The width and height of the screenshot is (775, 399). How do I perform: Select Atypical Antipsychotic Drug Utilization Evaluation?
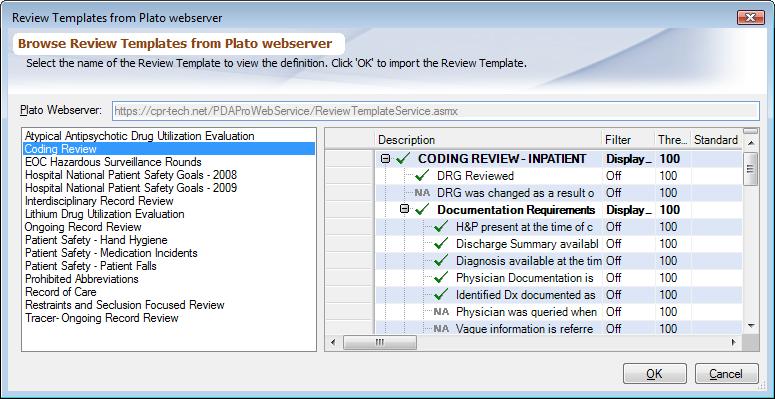(x=140, y=136)
